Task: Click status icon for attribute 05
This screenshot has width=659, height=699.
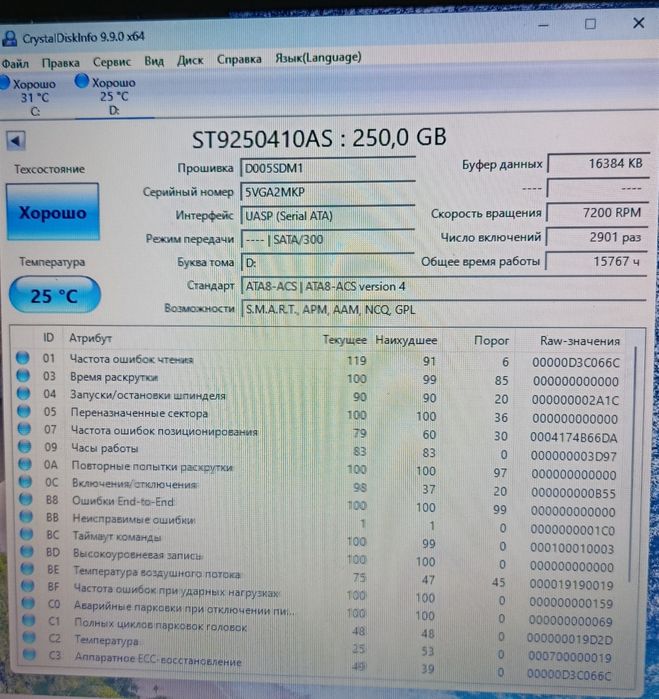Action: point(24,411)
